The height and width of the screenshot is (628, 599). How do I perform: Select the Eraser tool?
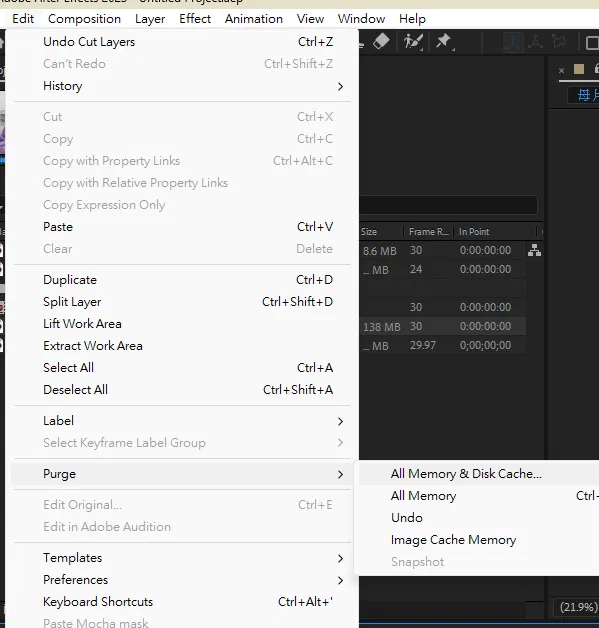tap(381, 41)
